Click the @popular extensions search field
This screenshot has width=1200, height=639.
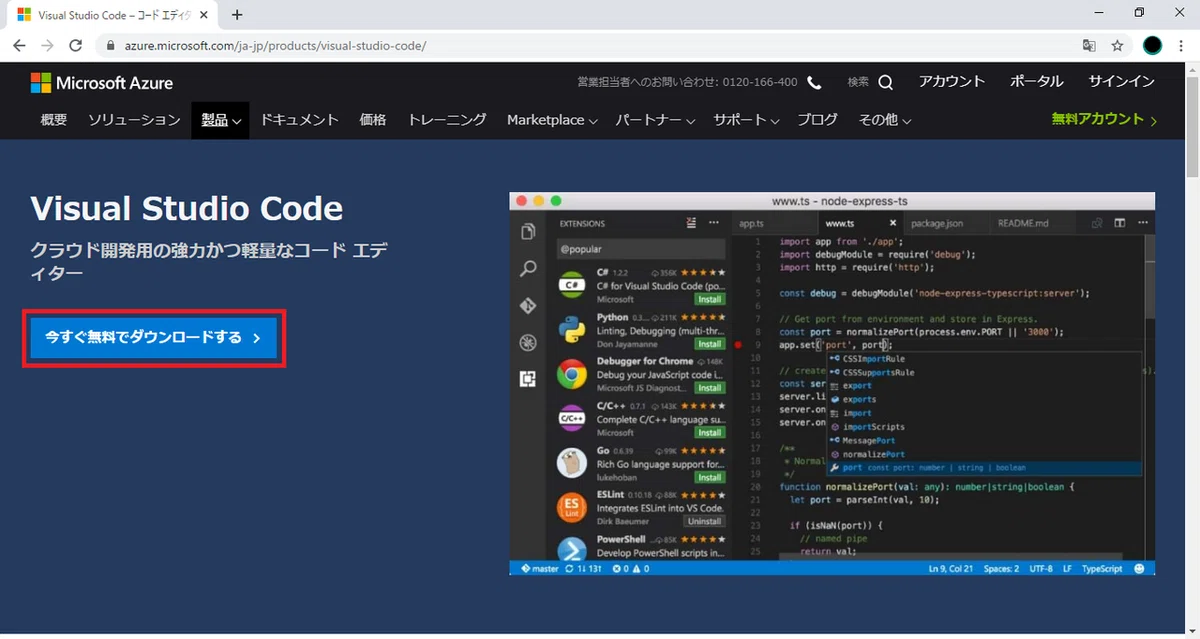(x=640, y=249)
